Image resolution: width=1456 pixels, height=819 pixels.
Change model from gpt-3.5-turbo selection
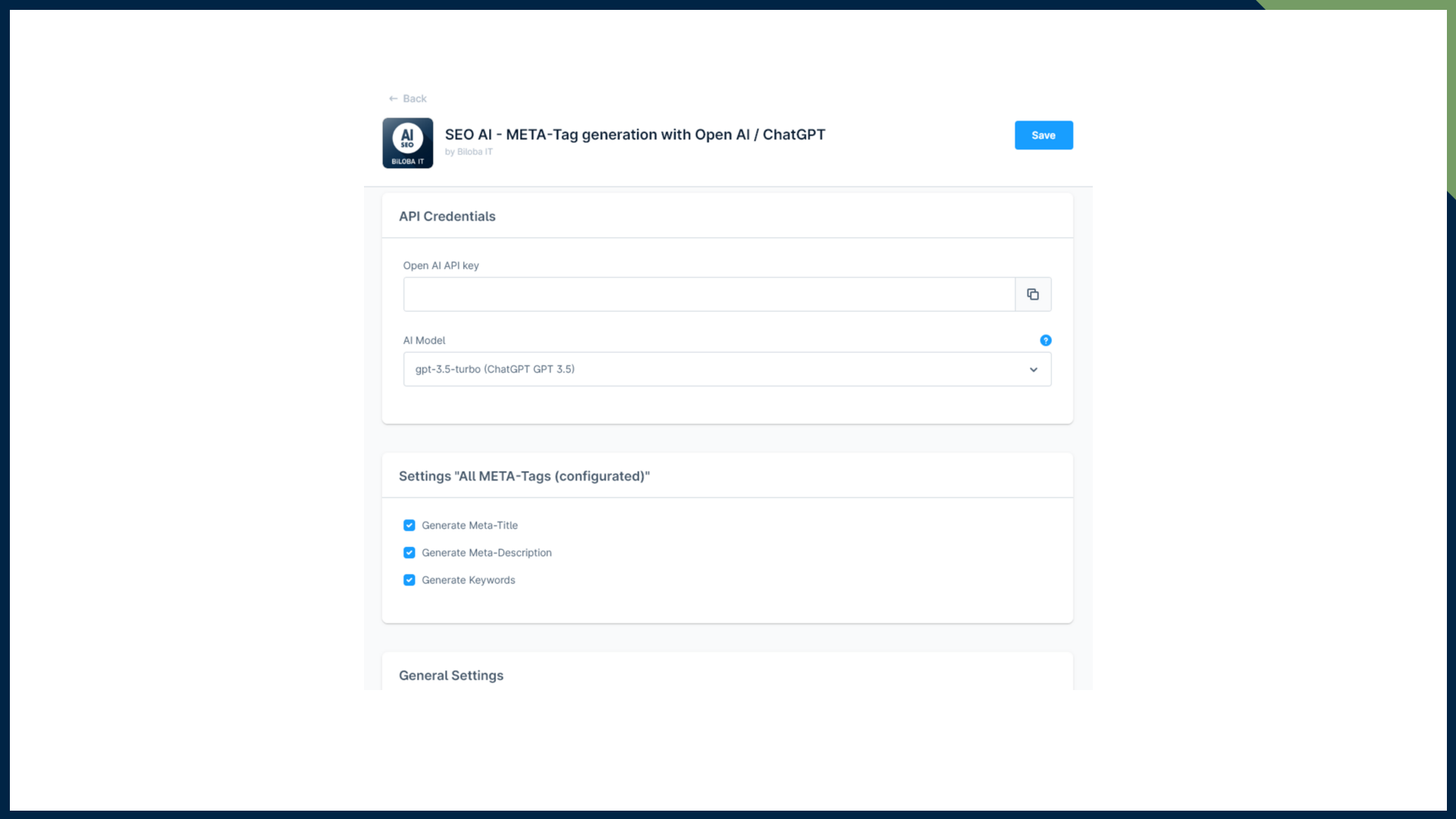[726, 369]
